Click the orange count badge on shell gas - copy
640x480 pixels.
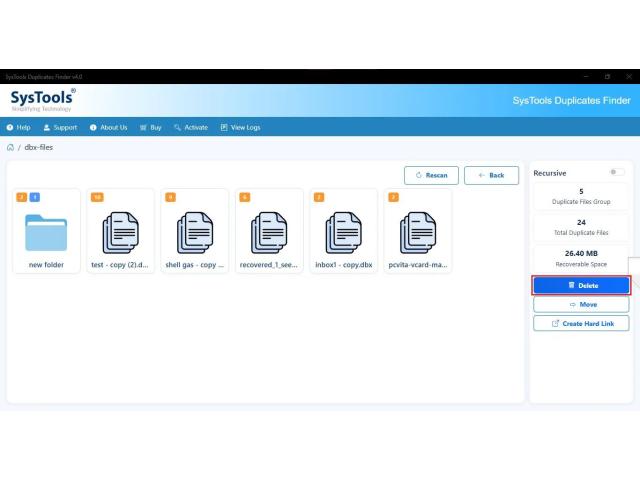[170, 198]
